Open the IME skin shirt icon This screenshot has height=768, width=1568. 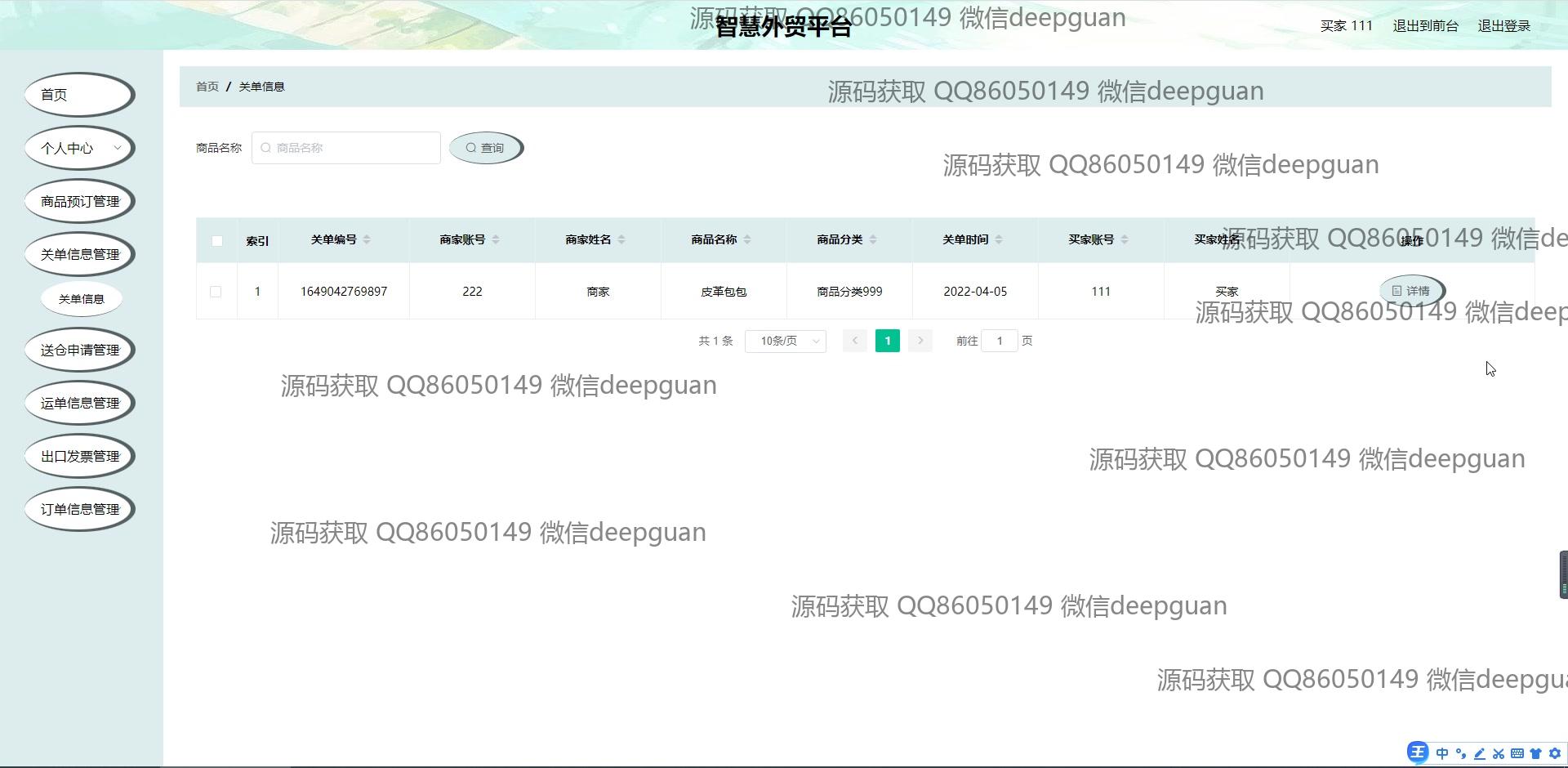coord(1535,753)
